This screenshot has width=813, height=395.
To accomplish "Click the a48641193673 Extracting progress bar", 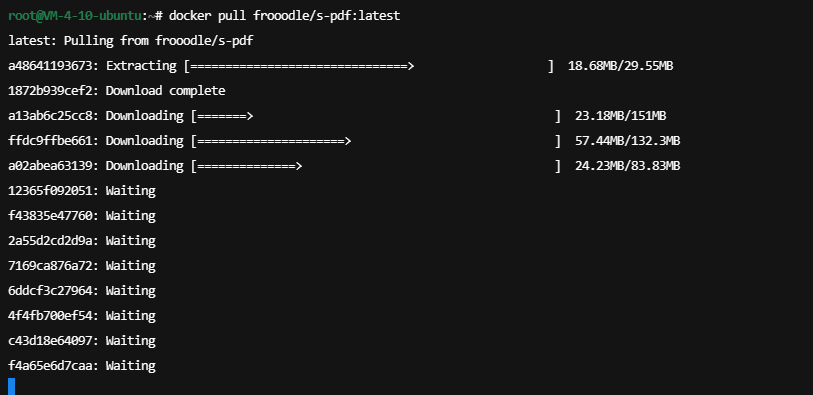I will point(369,66).
